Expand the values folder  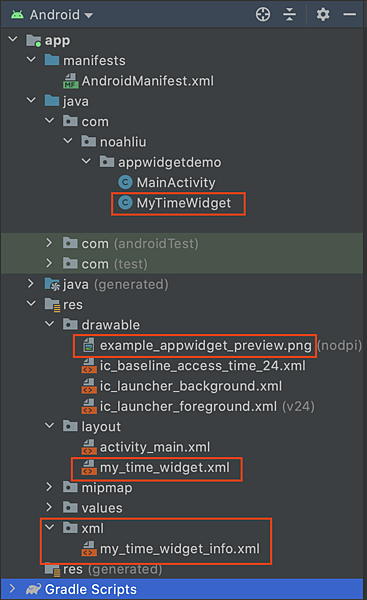[49, 507]
